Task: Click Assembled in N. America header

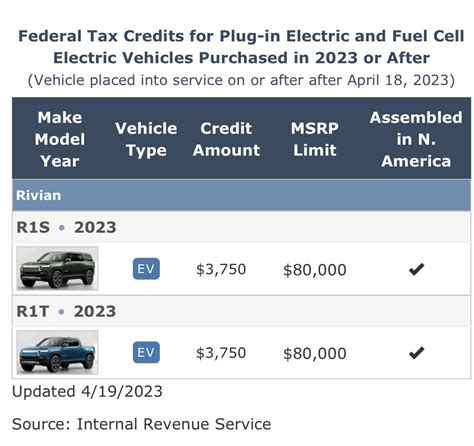Action: point(416,139)
